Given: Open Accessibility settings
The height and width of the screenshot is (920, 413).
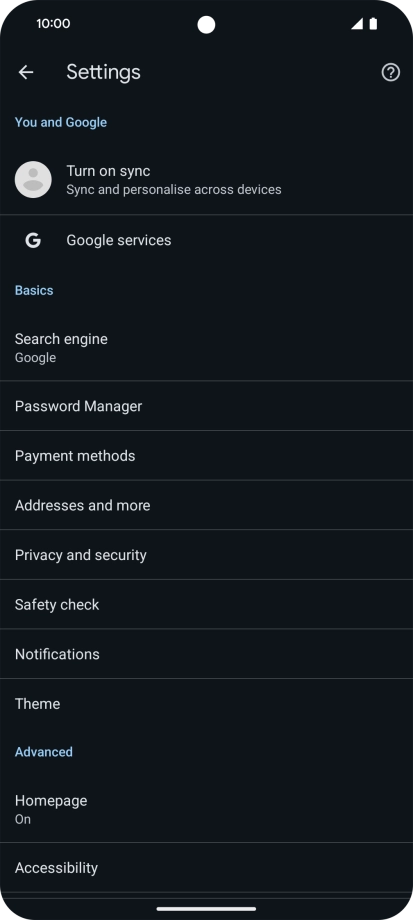Looking at the screenshot, I should (206, 868).
